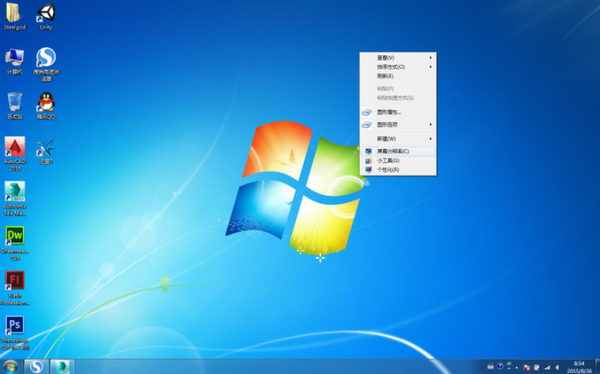This screenshot has width=600, height=374.
Task: Select the Computer desktop icon
Action: (15, 61)
